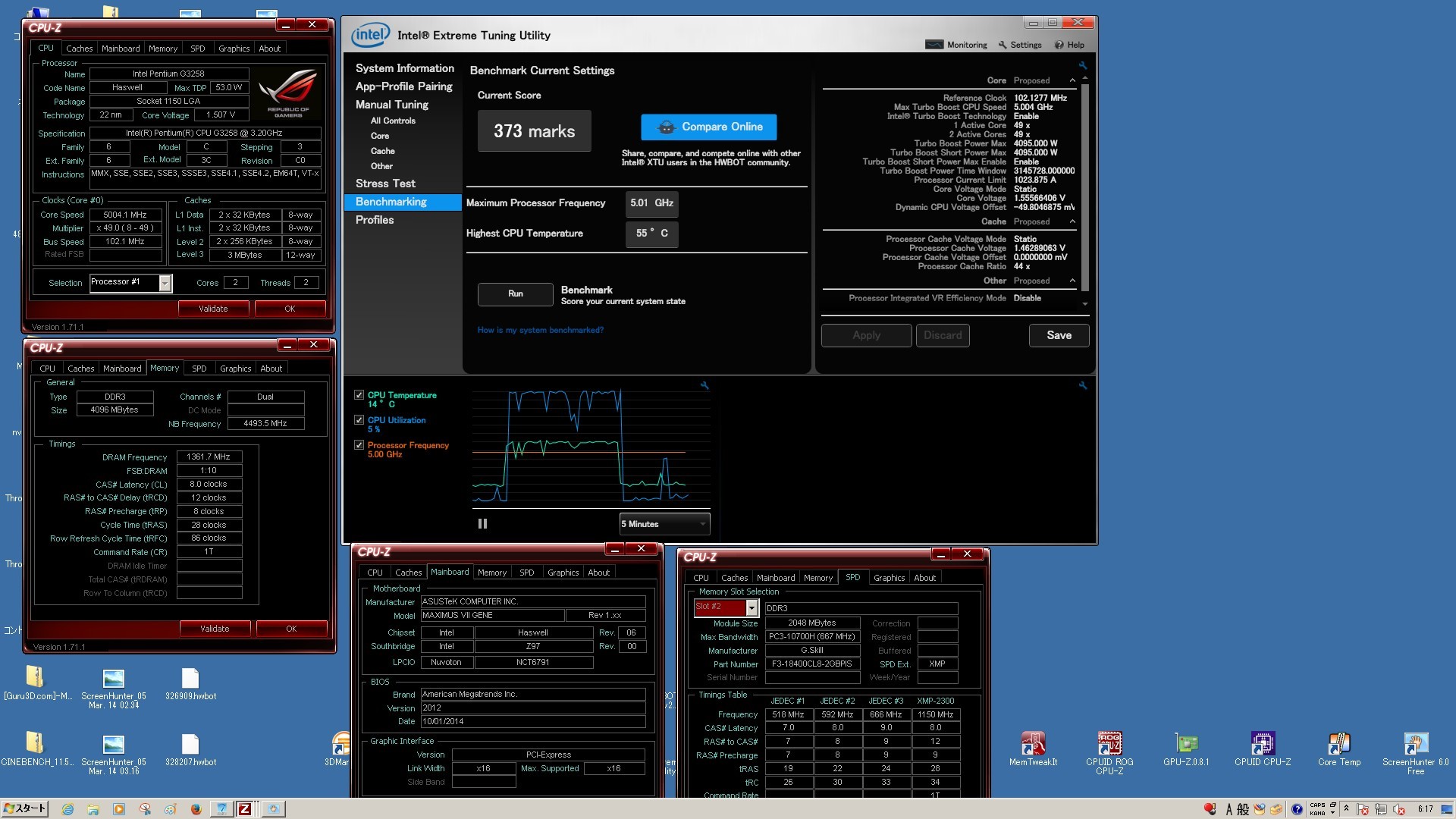This screenshot has width=1456, height=819.
Task: Click scroll-down arrow of proposed settings list
Action: pyautogui.click(x=1085, y=304)
